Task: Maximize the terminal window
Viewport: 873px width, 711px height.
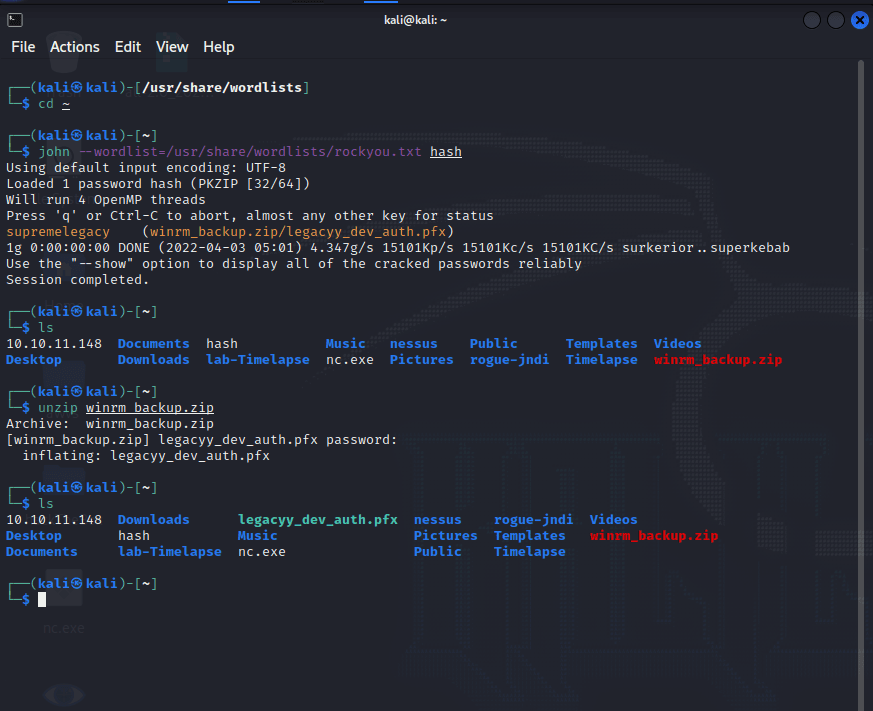Action: pos(836,20)
